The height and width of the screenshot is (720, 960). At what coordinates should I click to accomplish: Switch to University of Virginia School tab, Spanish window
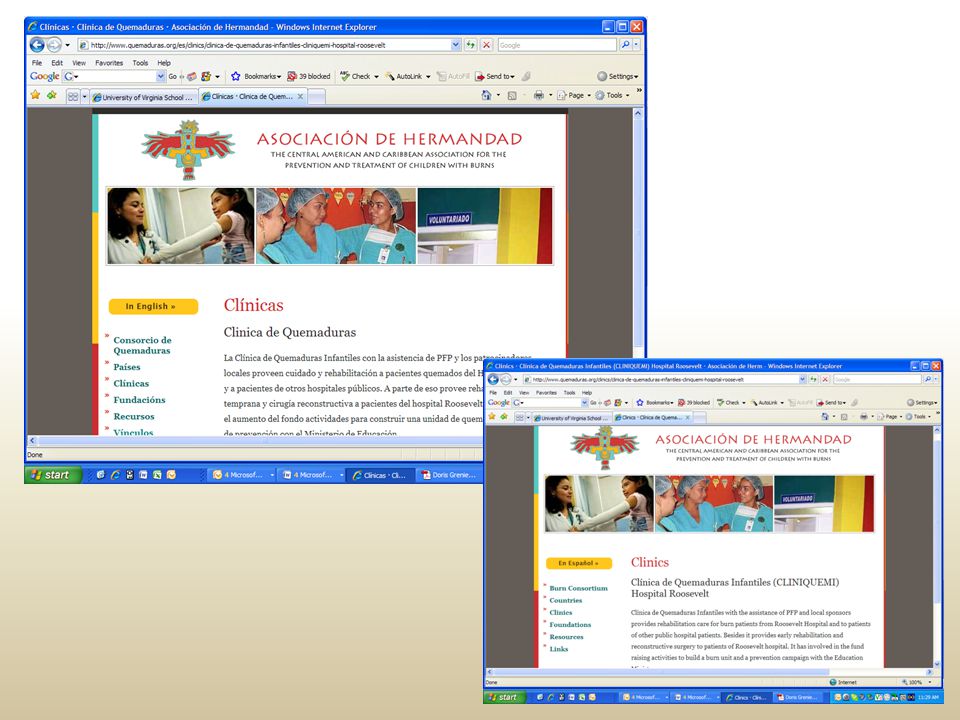click(143, 97)
